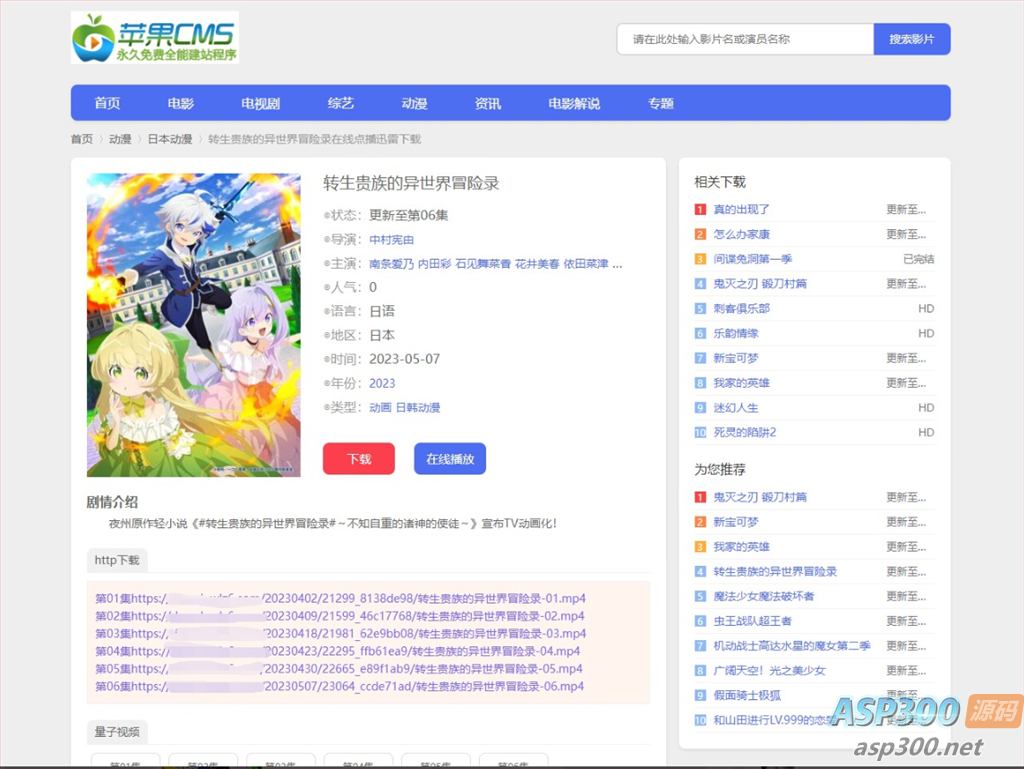This screenshot has width=1024, height=769.
Task: Open the year link 2023
Action: [382, 383]
